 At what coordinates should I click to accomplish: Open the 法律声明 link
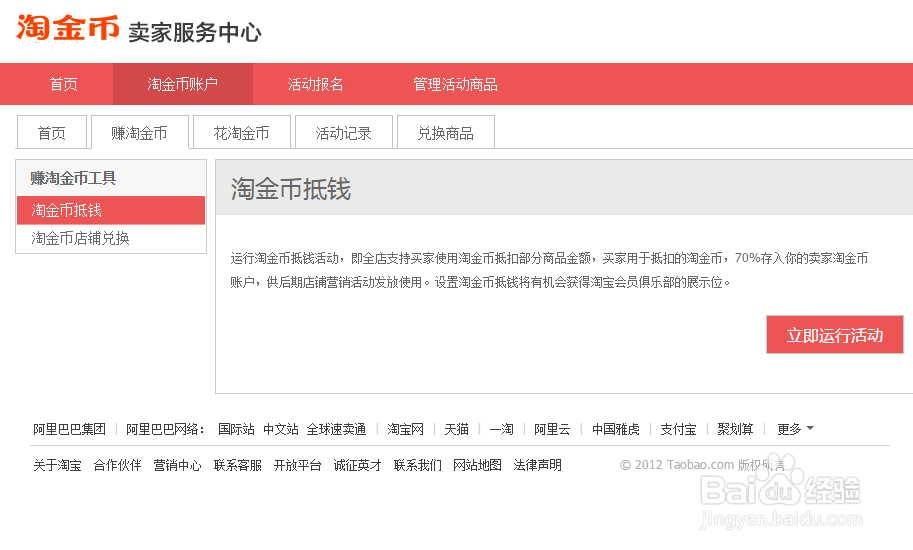537,465
